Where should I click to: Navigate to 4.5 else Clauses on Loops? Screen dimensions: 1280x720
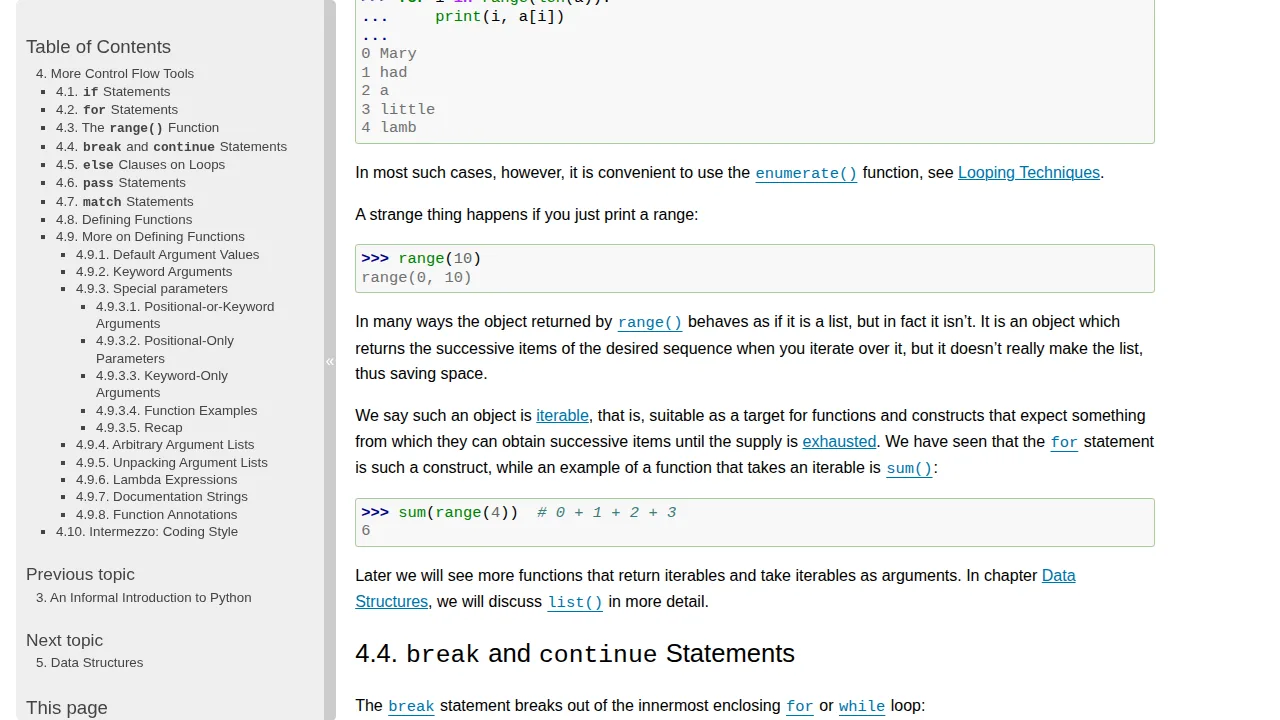point(140,165)
